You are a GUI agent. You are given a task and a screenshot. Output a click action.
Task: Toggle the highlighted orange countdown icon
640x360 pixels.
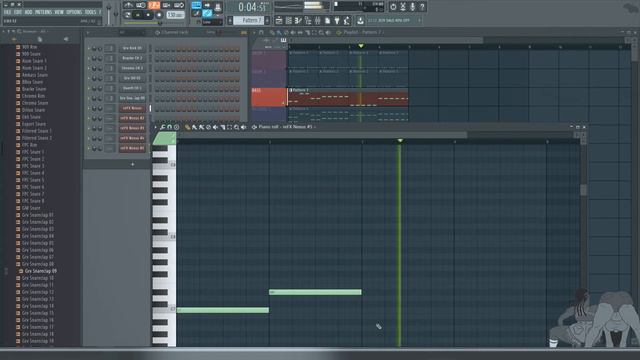(x=154, y=5)
